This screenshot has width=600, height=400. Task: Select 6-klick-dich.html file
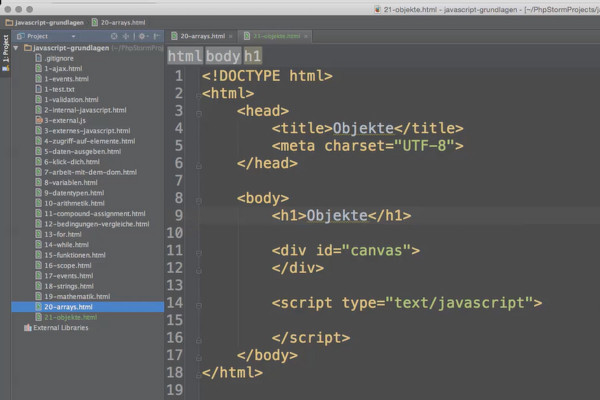[72, 162]
